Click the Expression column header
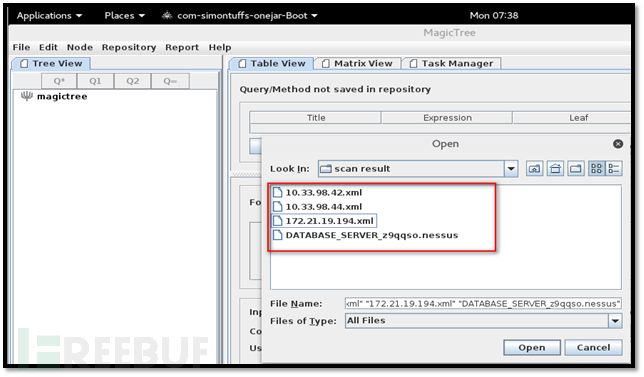Screen dimensions: 644x377 pos(447,117)
